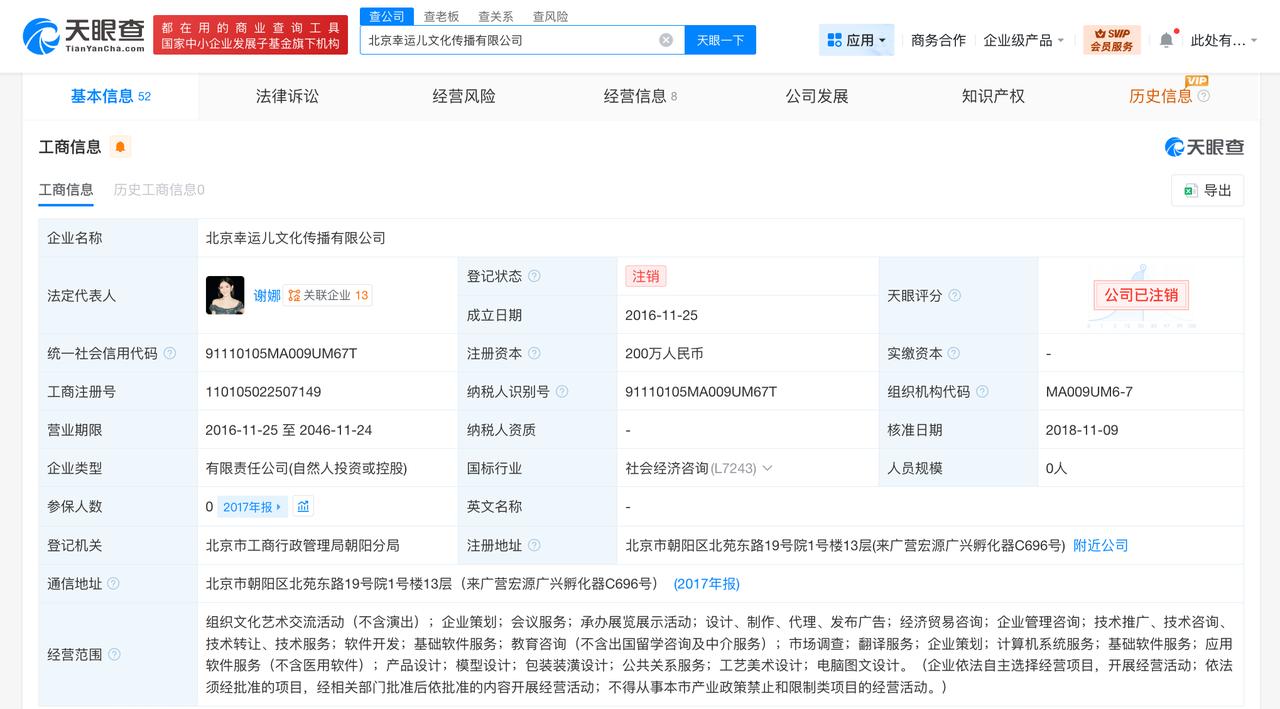
Task: Click help icon beside 注册资本
Action: point(534,353)
